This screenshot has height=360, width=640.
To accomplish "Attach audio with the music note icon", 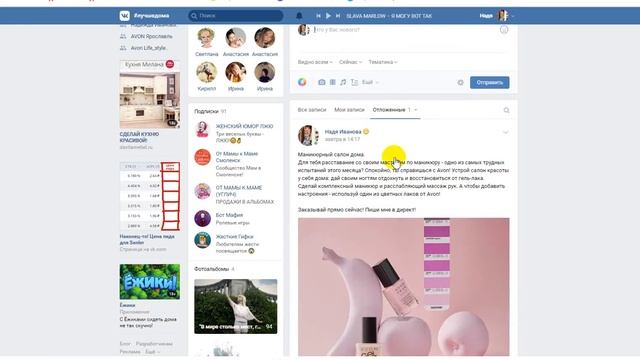I will pyautogui.click(x=343, y=82).
